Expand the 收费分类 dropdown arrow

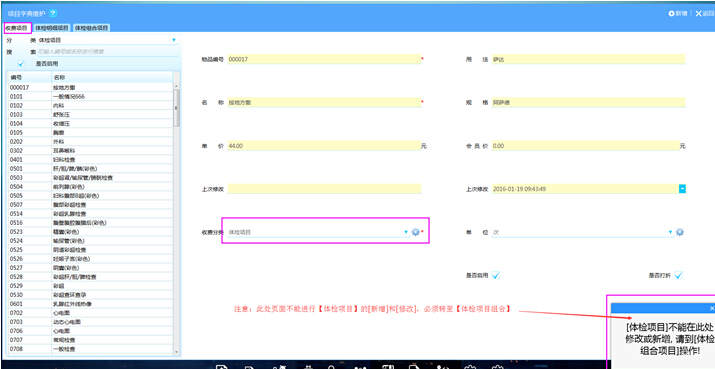(x=406, y=232)
